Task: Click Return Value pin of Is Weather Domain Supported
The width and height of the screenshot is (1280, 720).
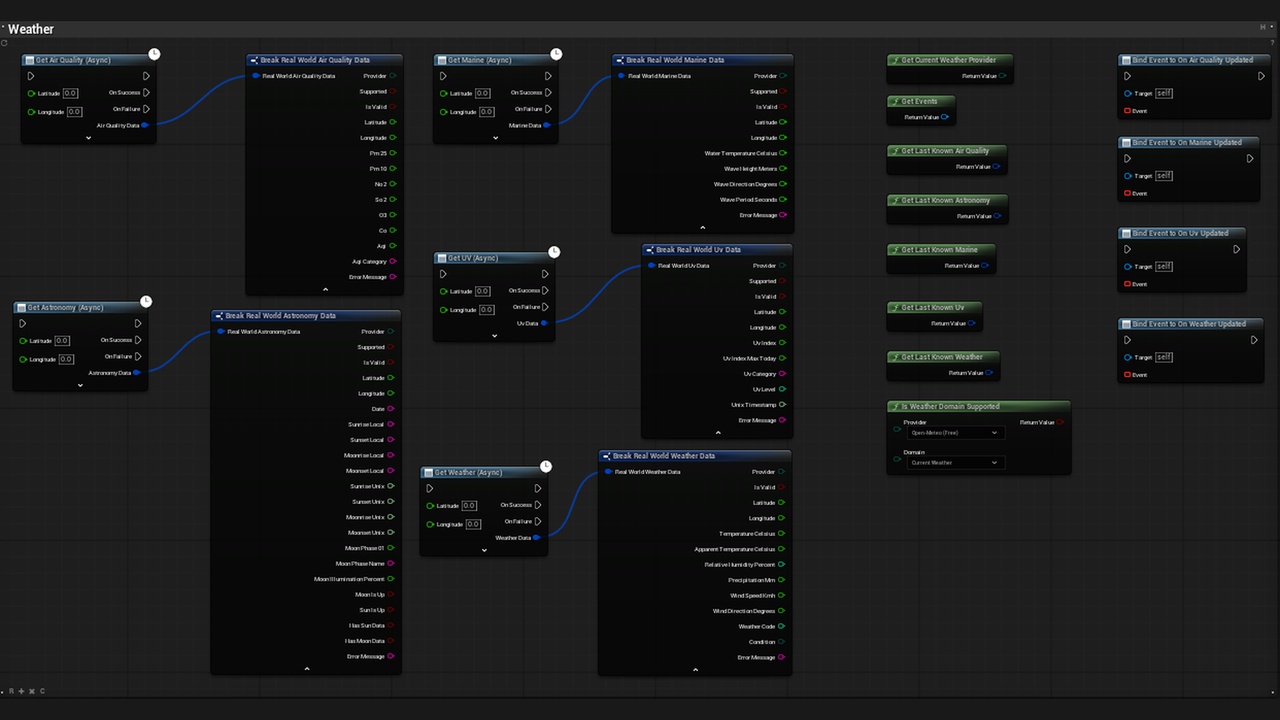Action: pos(1061,422)
